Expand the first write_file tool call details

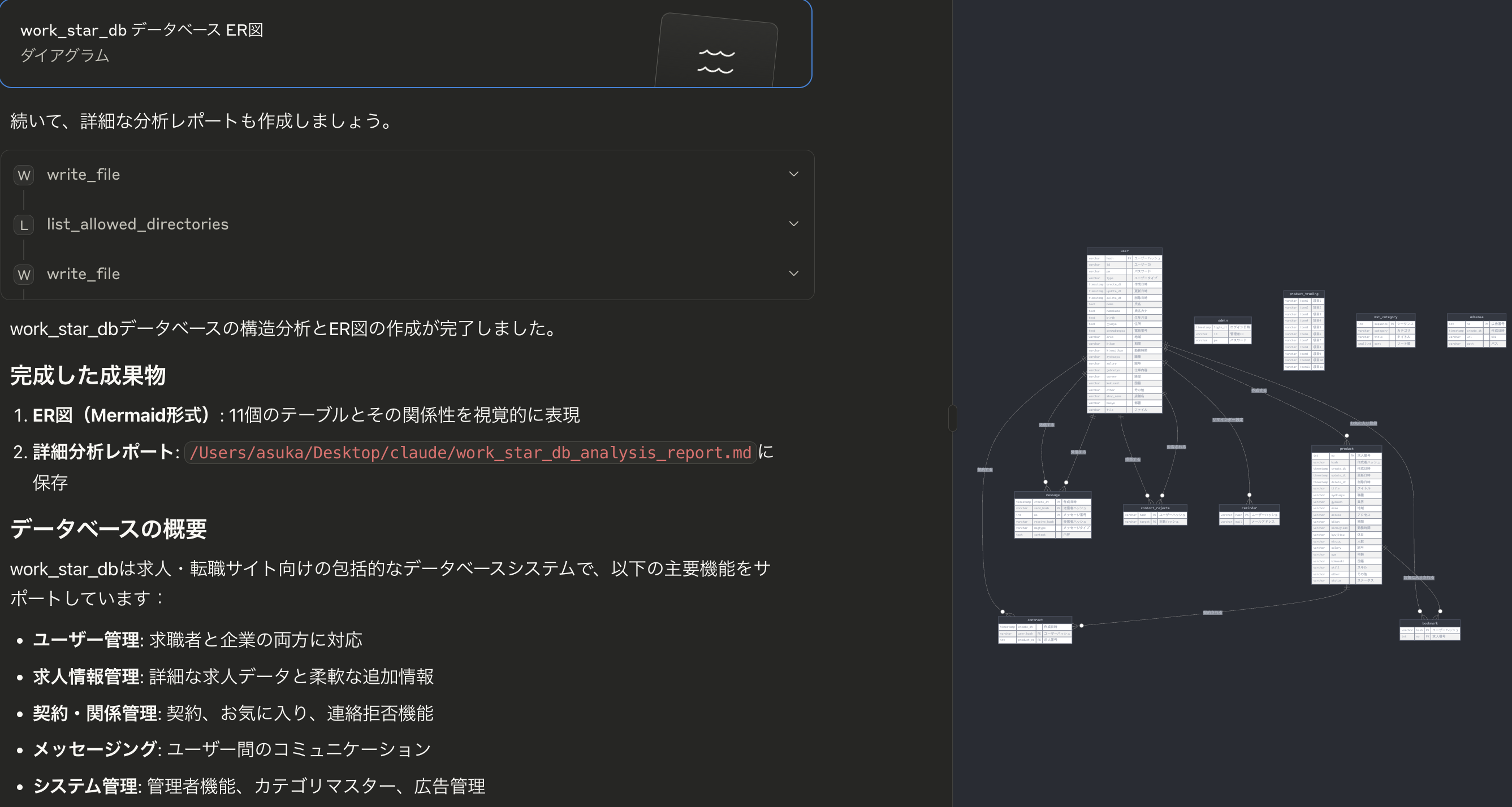(793, 173)
